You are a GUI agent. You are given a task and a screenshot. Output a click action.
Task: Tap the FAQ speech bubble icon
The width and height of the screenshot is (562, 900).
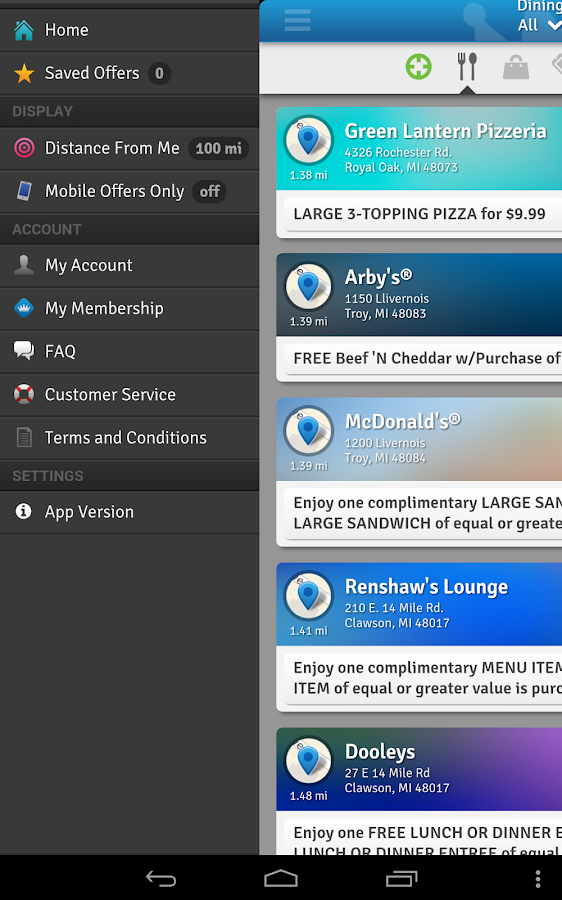click(24, 351)
